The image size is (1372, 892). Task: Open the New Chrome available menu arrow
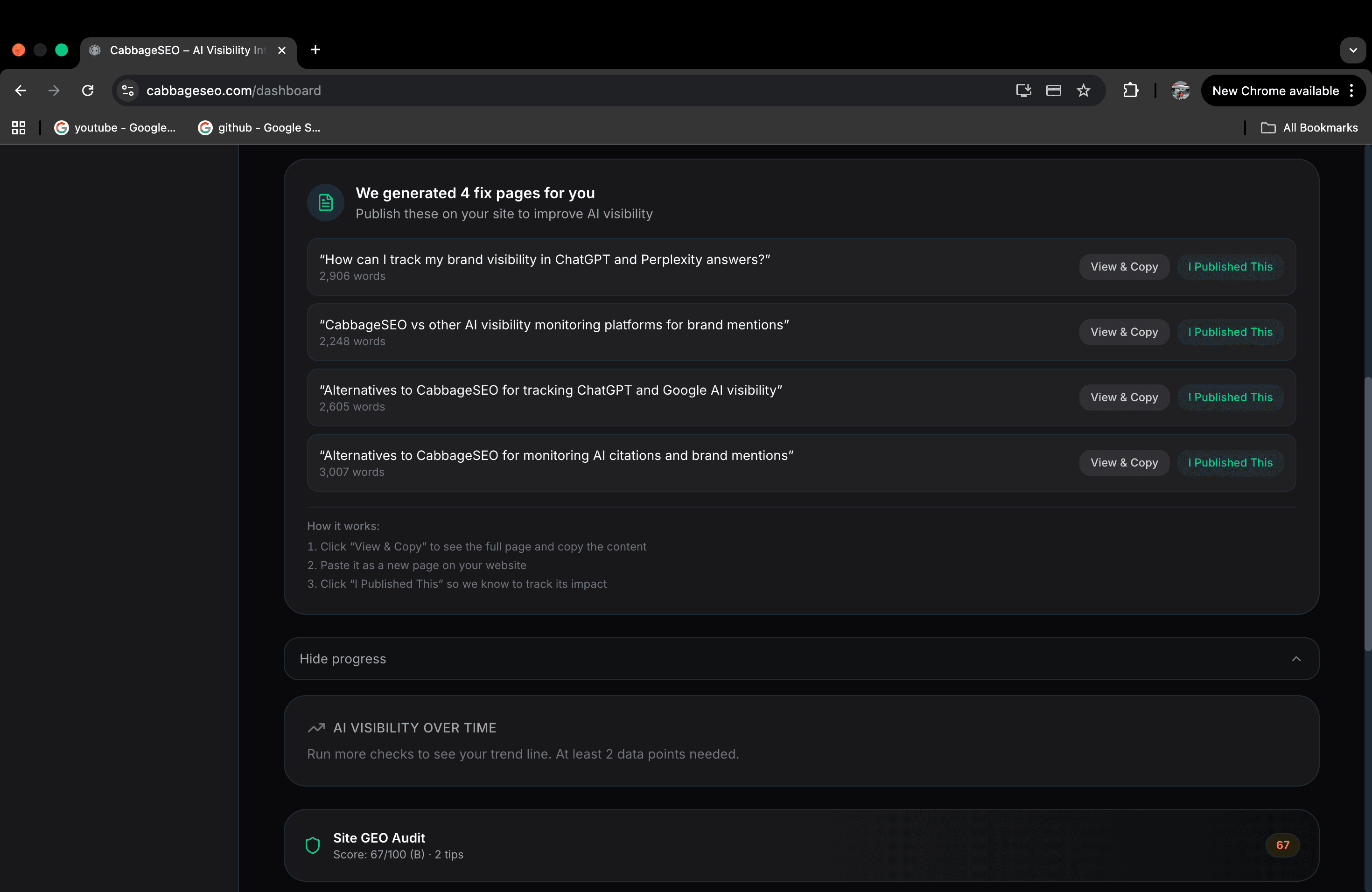(x=1352, y=91)
